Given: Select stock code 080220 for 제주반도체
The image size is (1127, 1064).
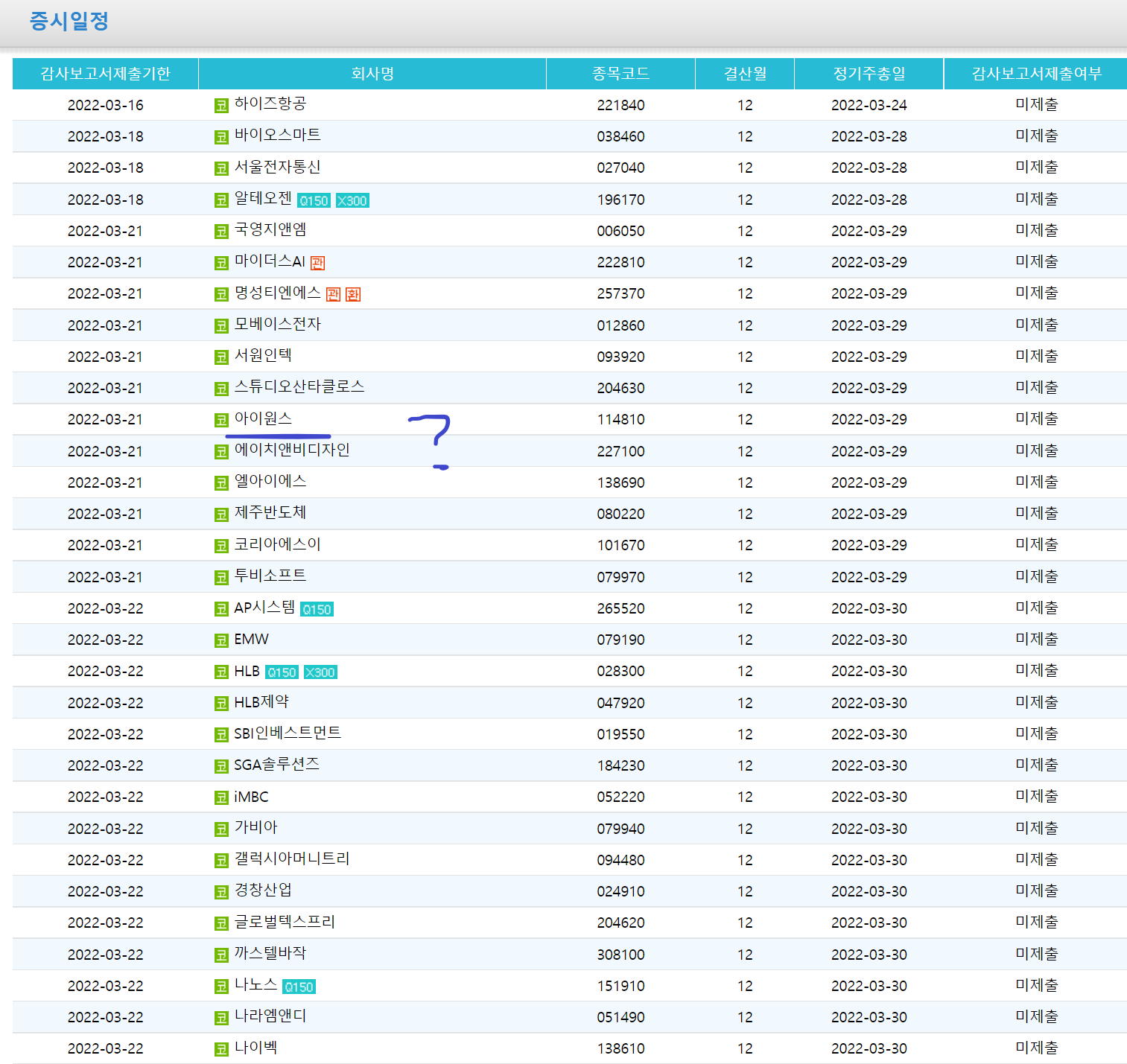Looking at the screenshot, I should coord(620,514).
